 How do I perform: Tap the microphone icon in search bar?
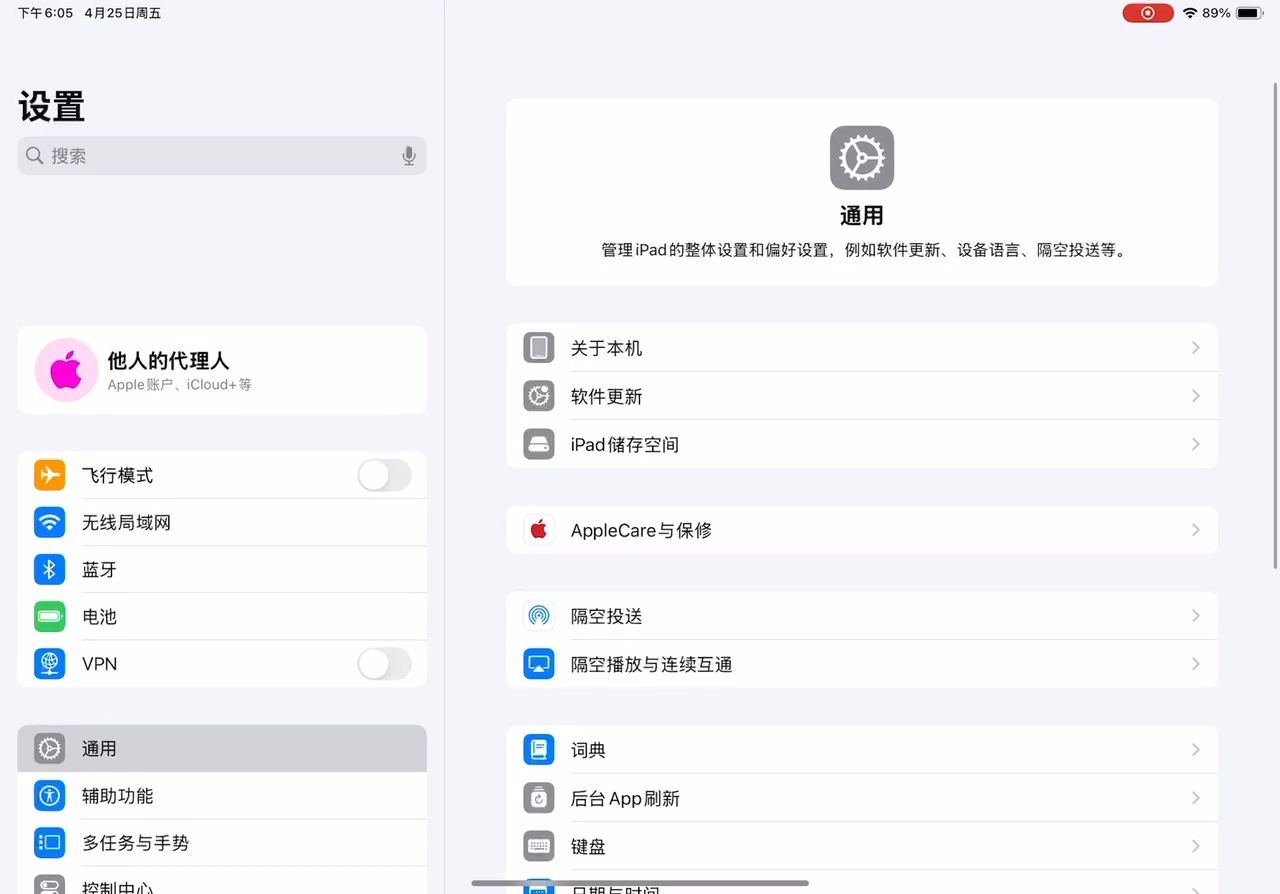pyautogui.click(x=408, y=156)
